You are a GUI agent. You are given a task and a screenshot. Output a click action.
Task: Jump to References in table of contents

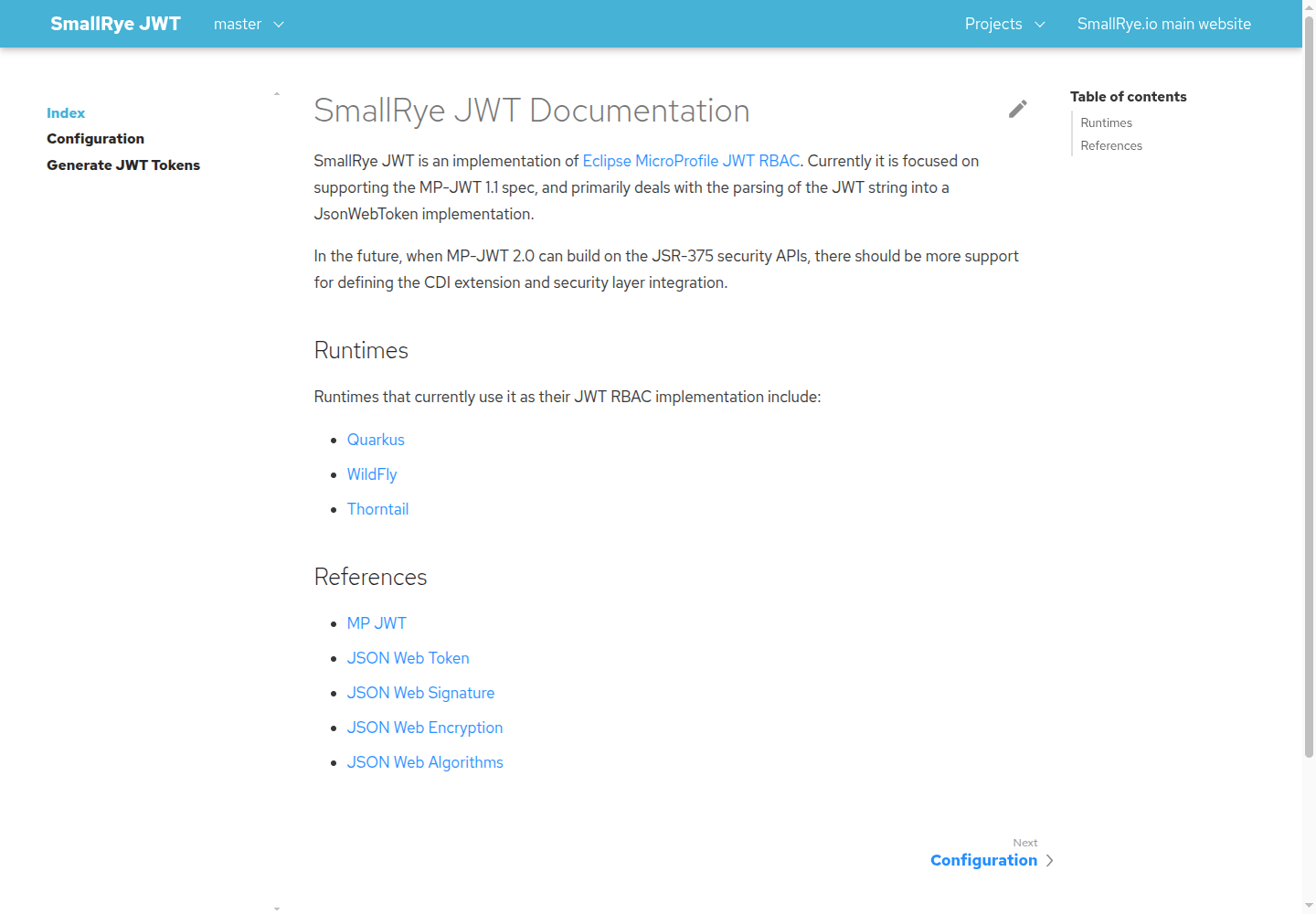click(1111, 145)
